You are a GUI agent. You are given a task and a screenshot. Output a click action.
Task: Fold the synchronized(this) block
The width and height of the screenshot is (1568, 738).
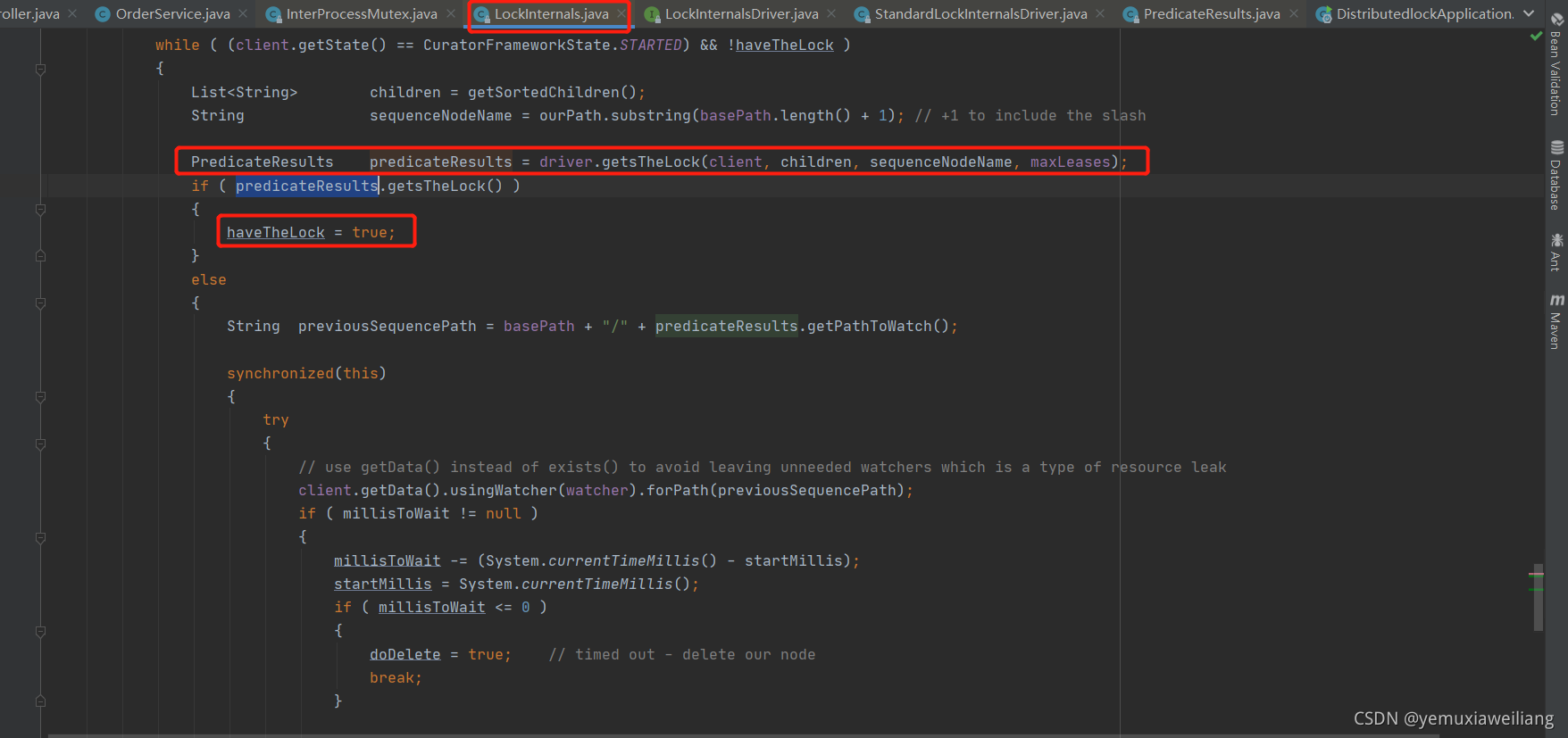40,396
